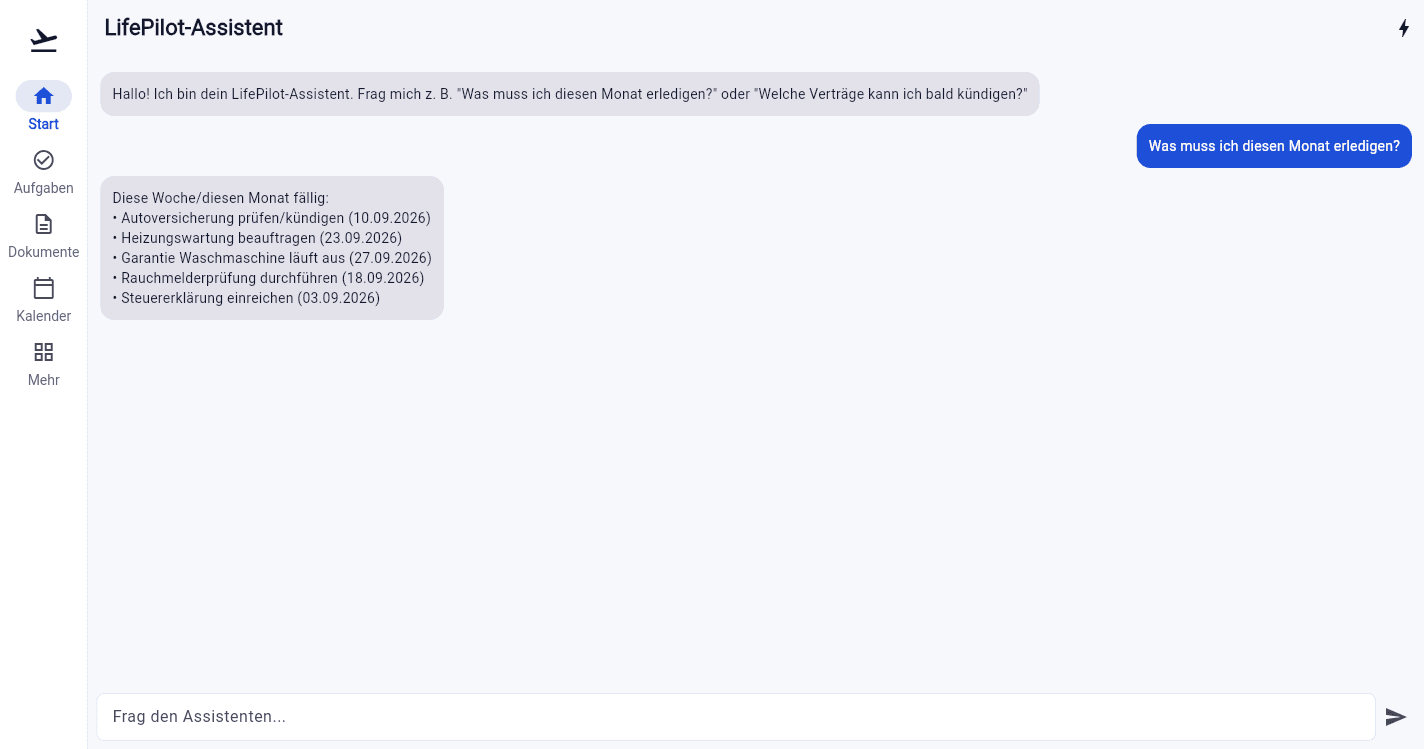Select the Kalender label in navigation rail
1424x749 pixels.
[44, 316]
